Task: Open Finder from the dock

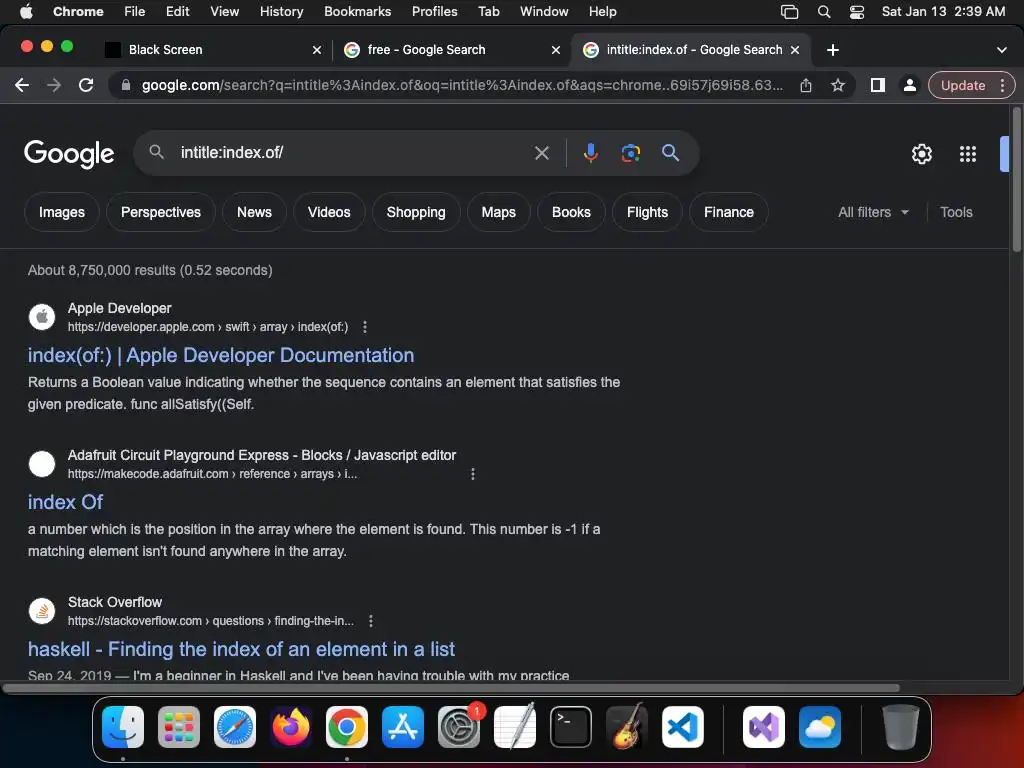Action: pyautogui.click(x=123, y=727)
